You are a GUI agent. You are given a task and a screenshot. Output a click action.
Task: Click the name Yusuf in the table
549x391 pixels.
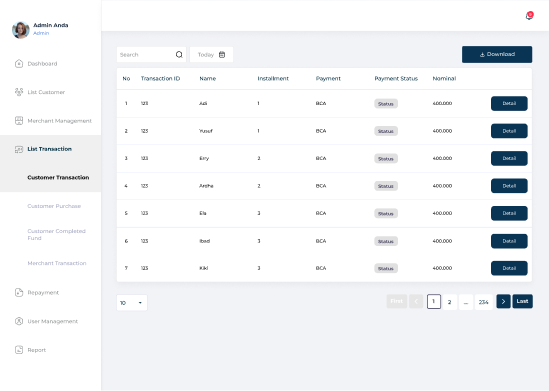pos(206,131)
